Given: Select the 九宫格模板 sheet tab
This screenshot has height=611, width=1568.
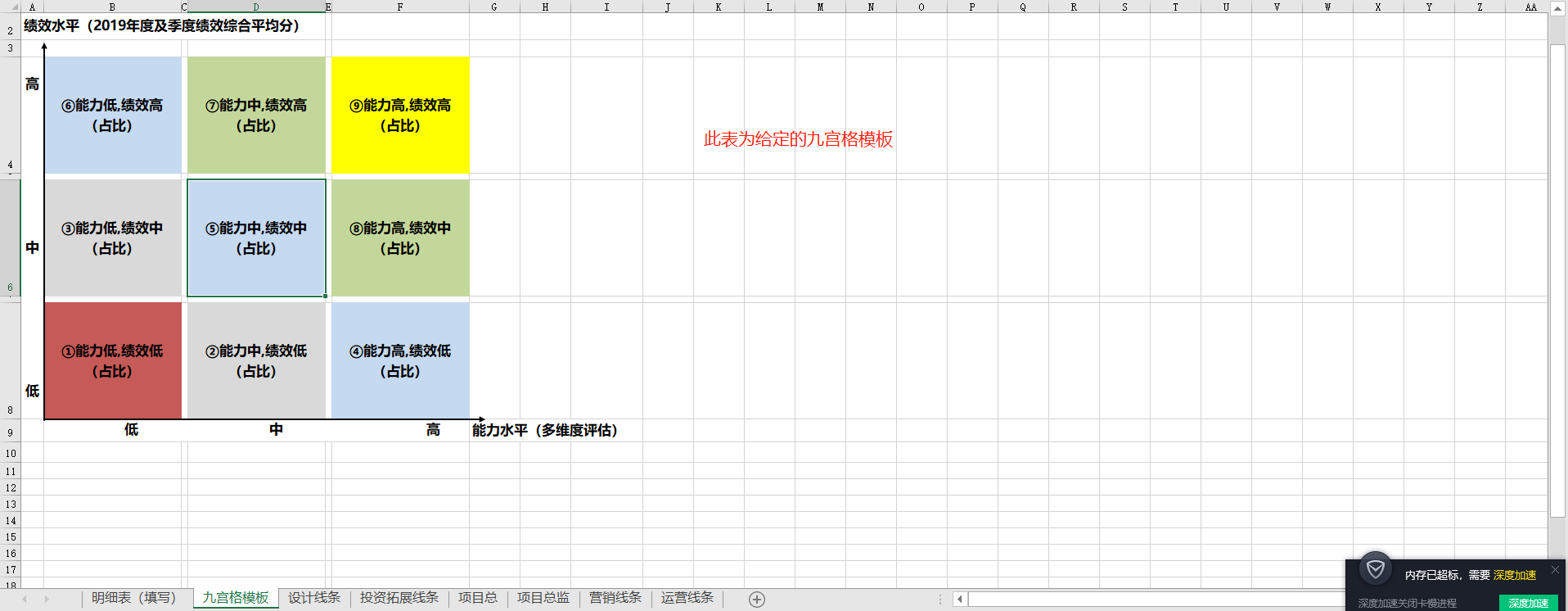Looking at the screenshot, I should point(236,598).
